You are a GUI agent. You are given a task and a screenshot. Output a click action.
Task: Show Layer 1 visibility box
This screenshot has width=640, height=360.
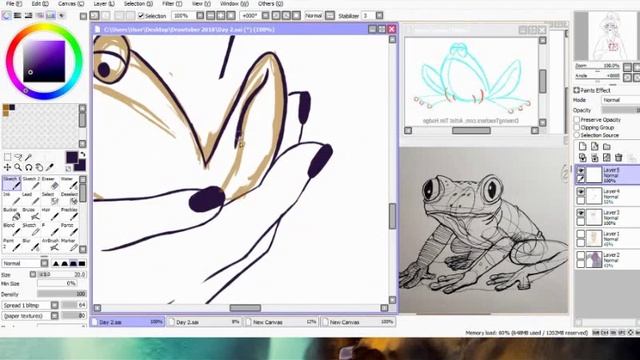tap(581, 234)
